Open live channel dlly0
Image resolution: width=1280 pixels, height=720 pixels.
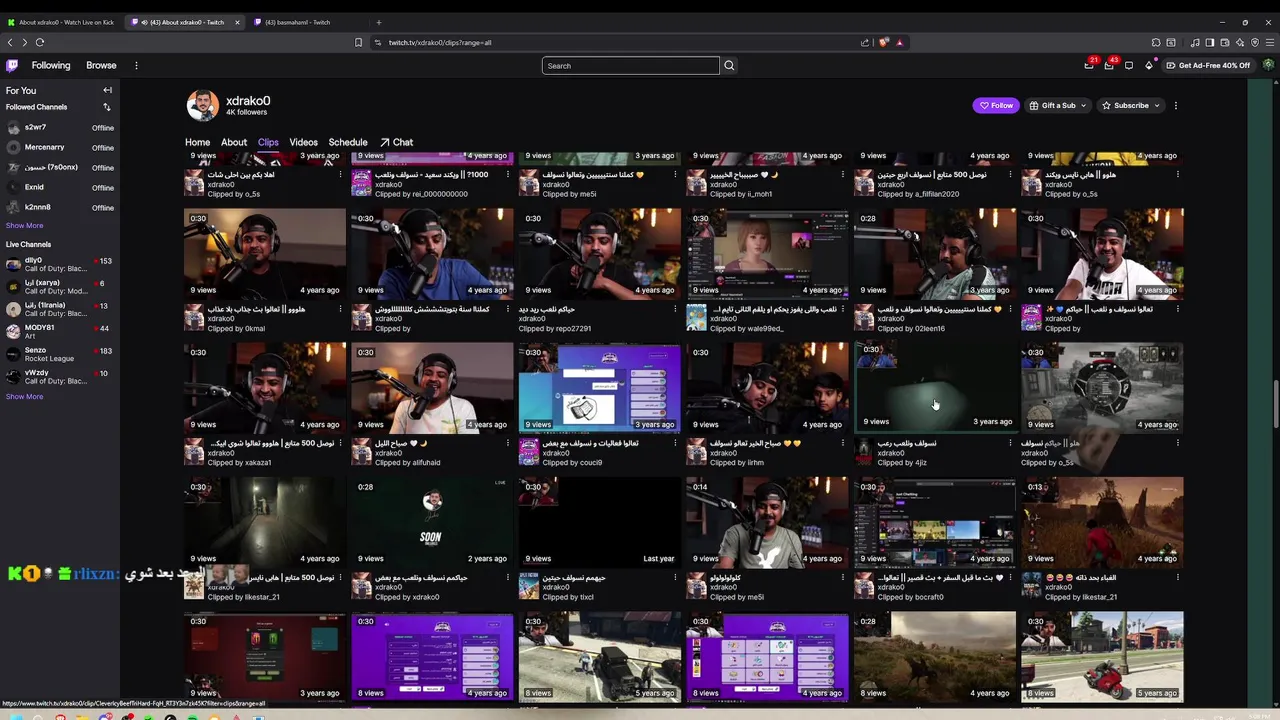point(60,265)
